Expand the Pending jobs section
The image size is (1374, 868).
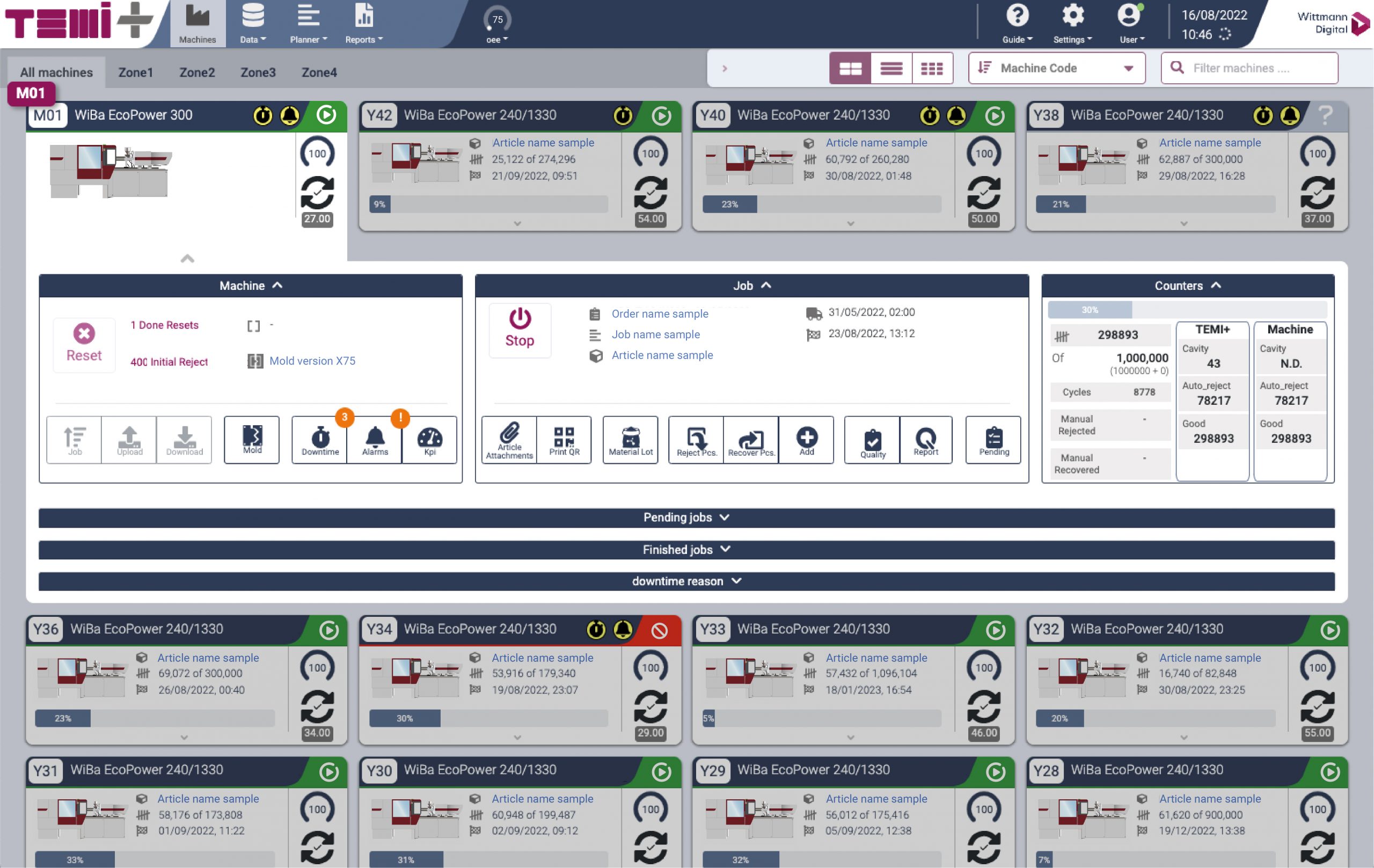click(x=686, y=517)
